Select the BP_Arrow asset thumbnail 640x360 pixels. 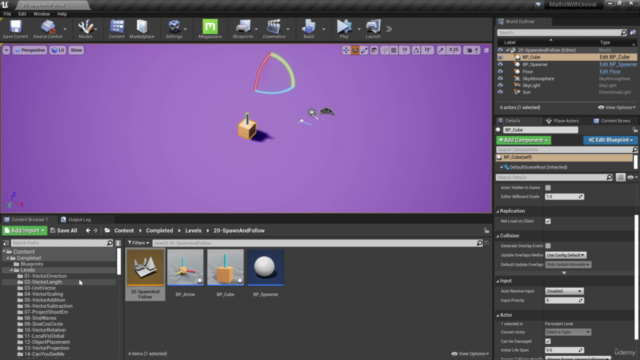185,268
